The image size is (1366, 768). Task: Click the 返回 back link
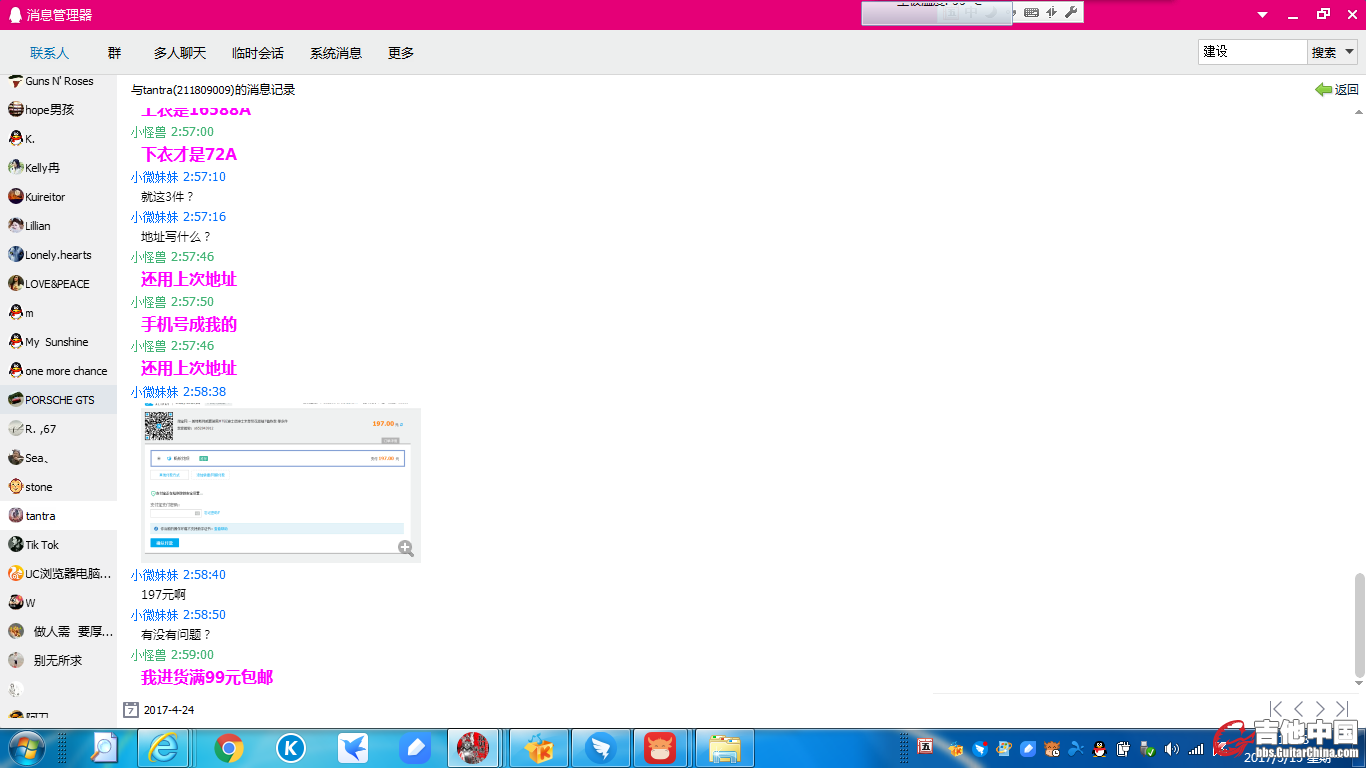click(1337, 89)
